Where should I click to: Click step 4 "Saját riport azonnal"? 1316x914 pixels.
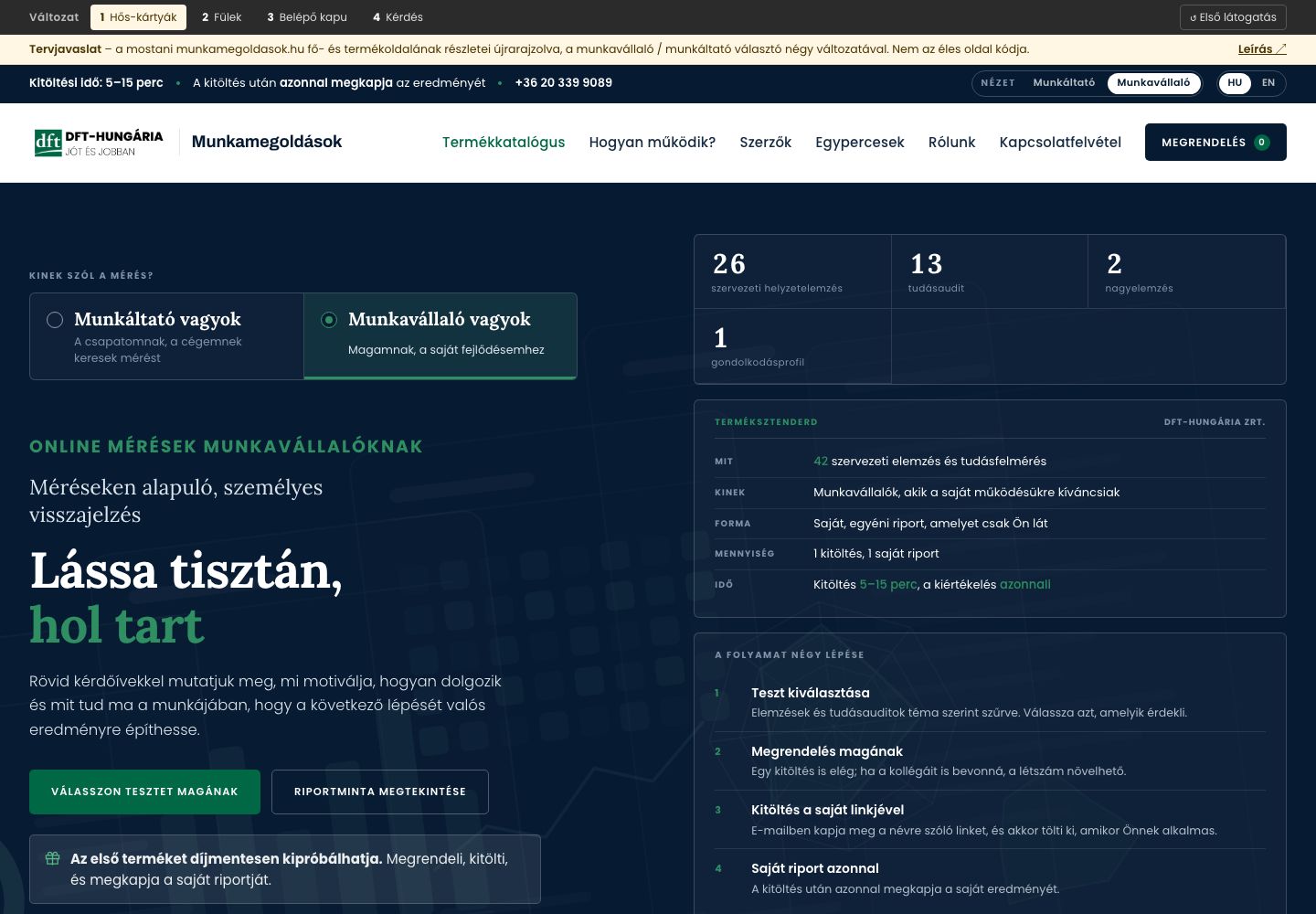(x=990, y=878)
